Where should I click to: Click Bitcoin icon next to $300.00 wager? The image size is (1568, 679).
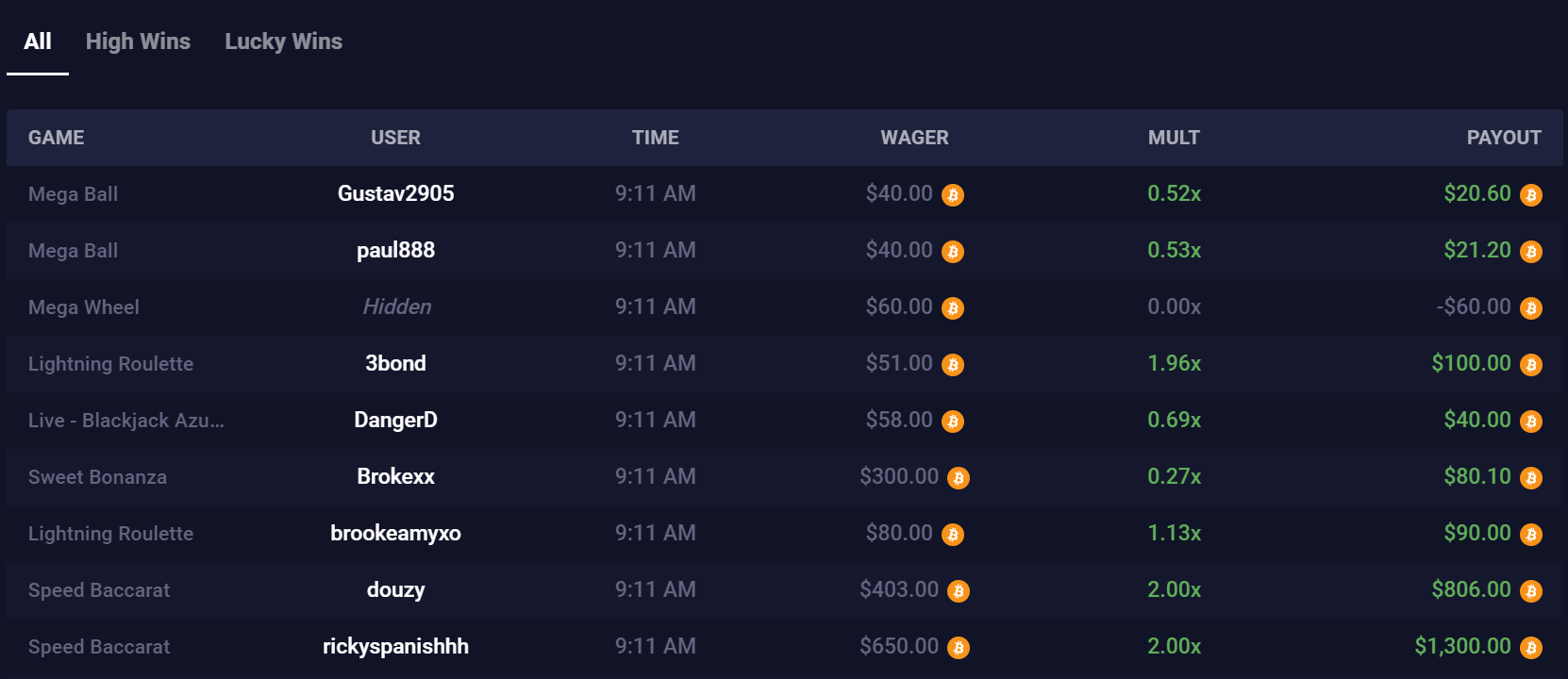pyautogui.click(x=959, y=478)
